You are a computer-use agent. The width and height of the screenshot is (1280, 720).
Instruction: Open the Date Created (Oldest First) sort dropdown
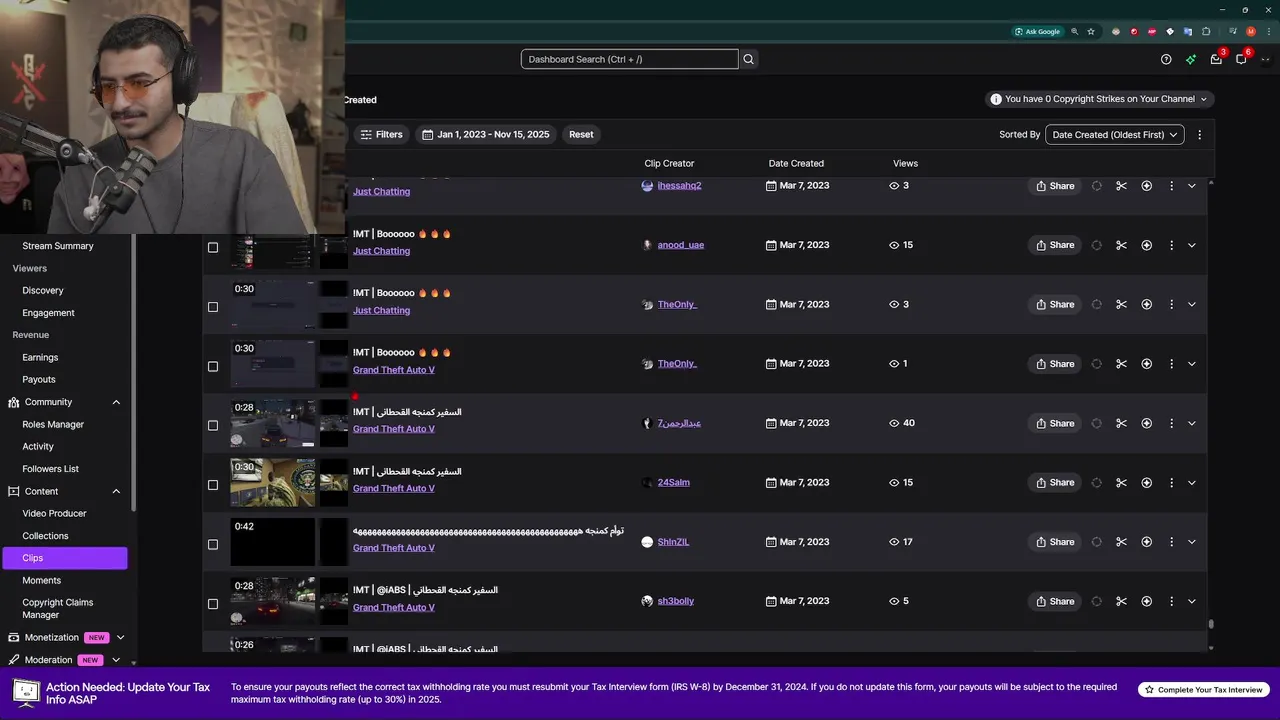1114,134
